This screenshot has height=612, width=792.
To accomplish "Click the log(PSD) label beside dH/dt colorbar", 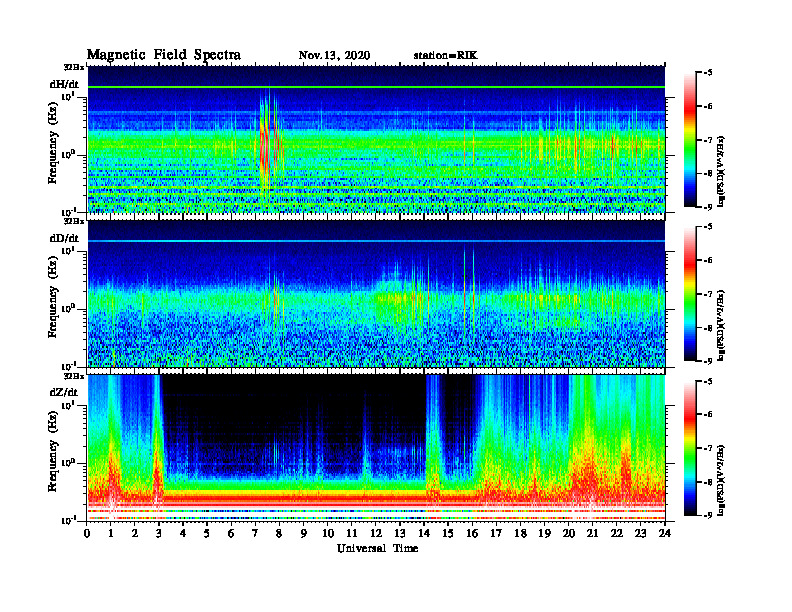I will click(721, 171).
